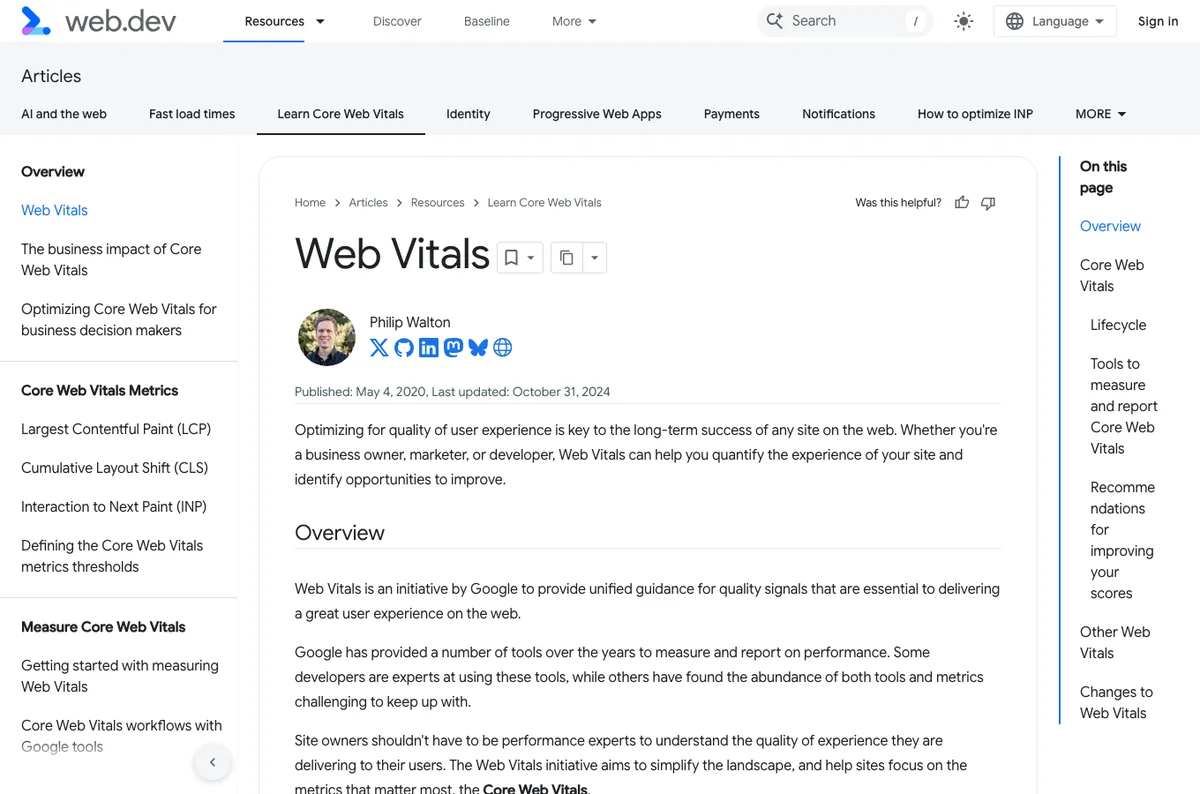Click the thumbs down not helpful icon
Screen dimensions: 1200x794
[988, 203]
